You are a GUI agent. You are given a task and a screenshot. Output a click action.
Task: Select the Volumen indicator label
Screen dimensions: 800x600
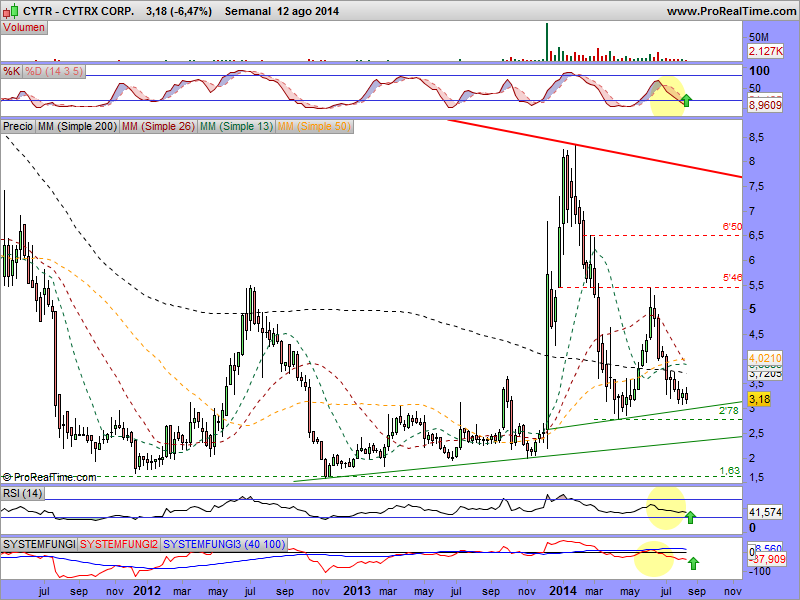(x=24, y=28)
